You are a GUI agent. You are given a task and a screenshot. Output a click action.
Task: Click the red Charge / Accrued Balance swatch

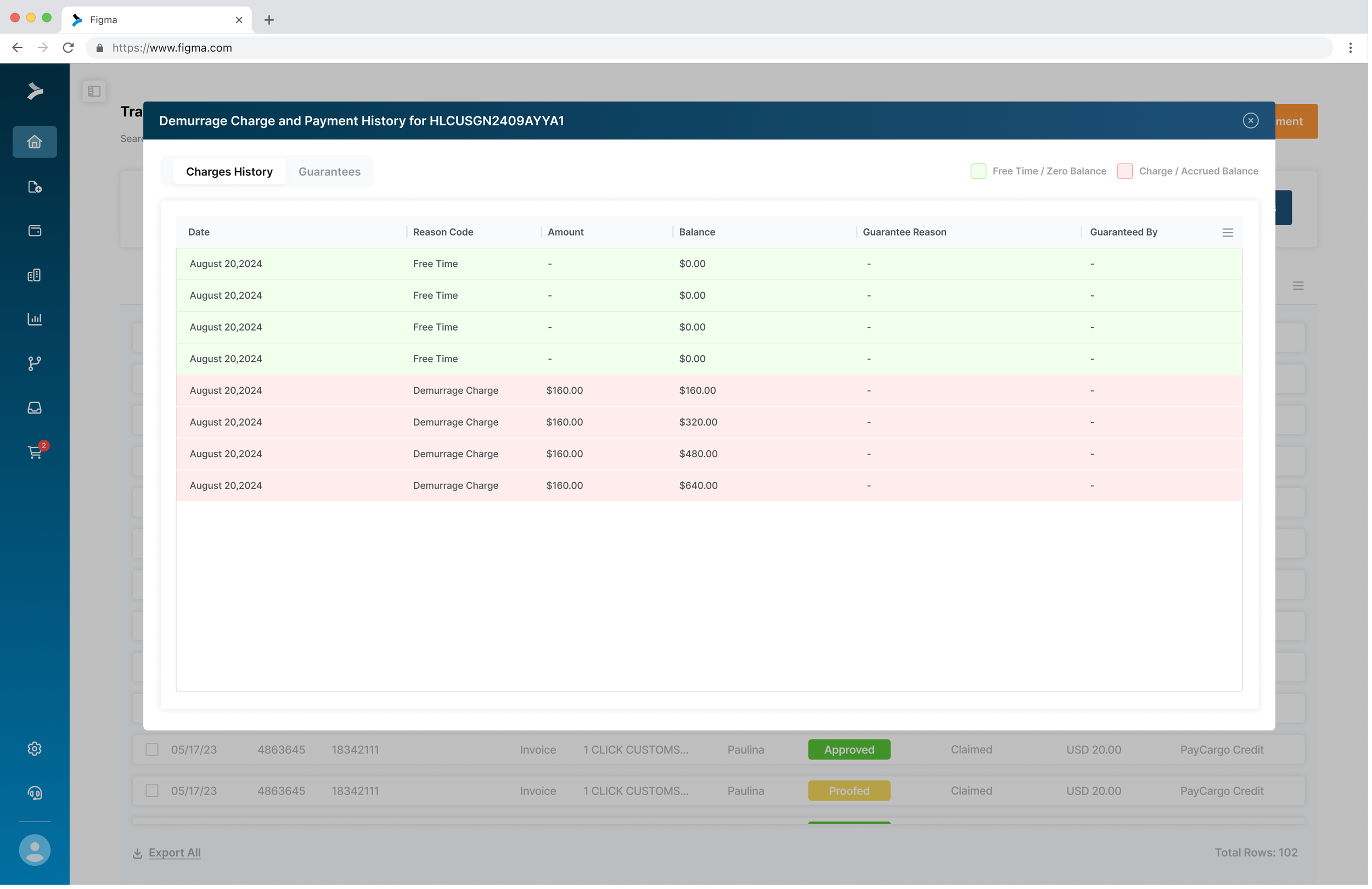pyautogui.click(x=1125, y=171)
